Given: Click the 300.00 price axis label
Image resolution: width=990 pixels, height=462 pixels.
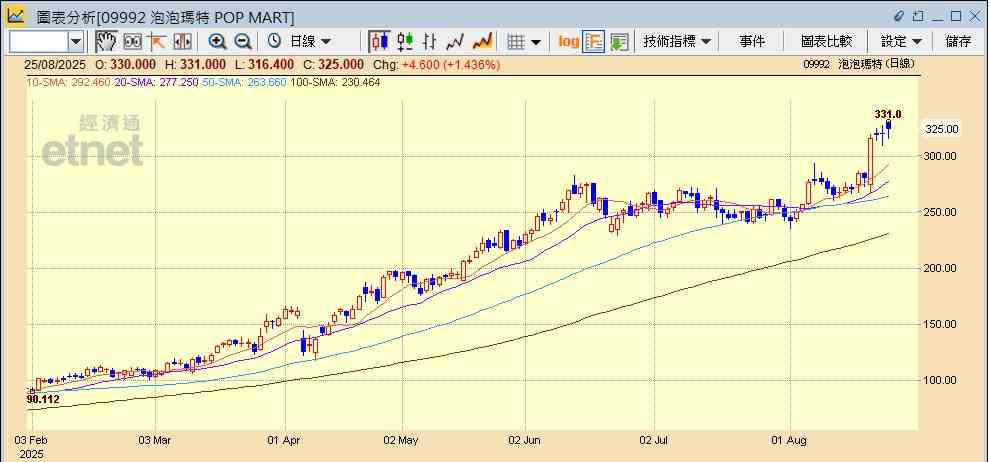Looking at the screenshot, I should tap(941, 157).
